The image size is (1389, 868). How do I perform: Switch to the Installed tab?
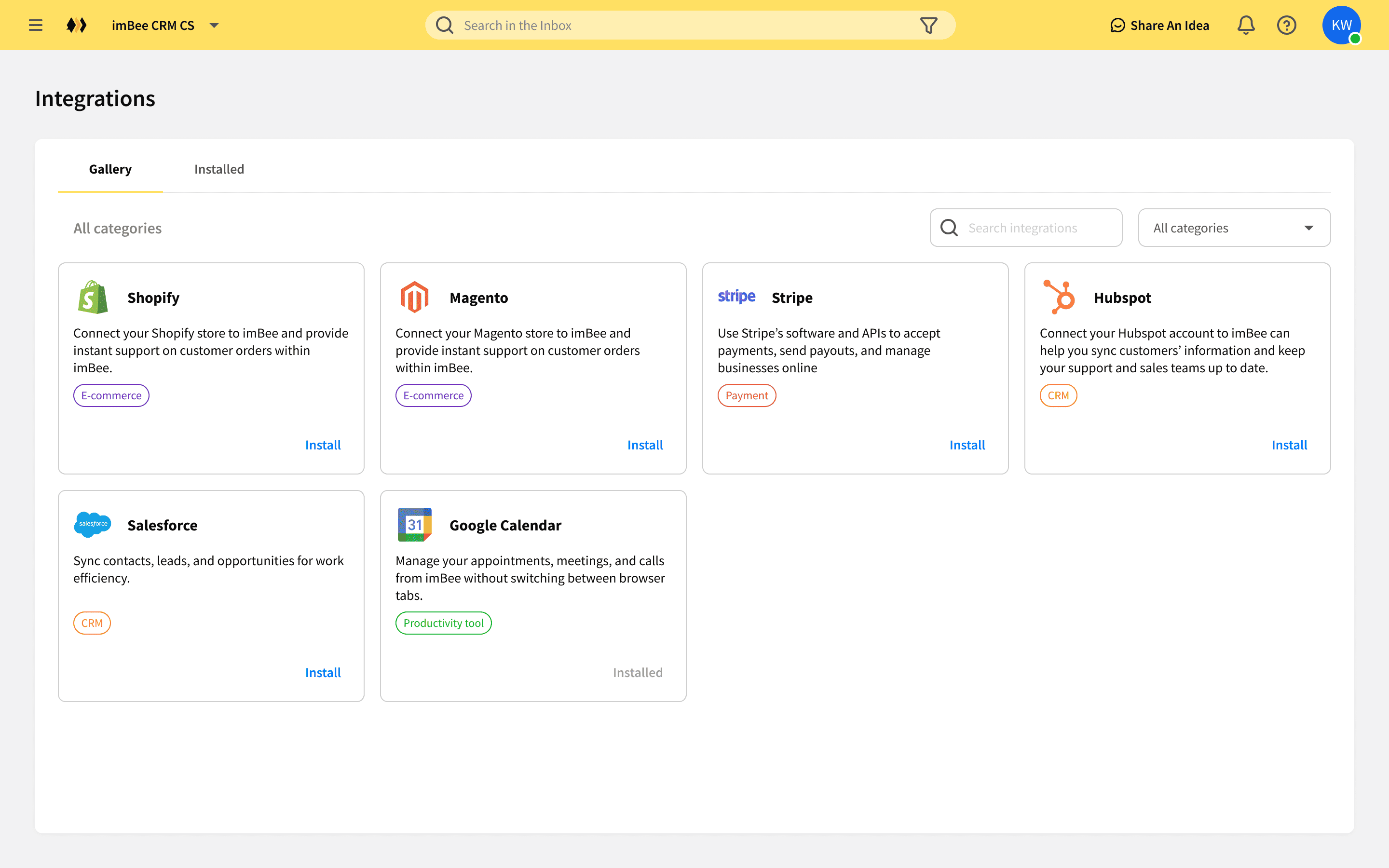click(218, 169)
